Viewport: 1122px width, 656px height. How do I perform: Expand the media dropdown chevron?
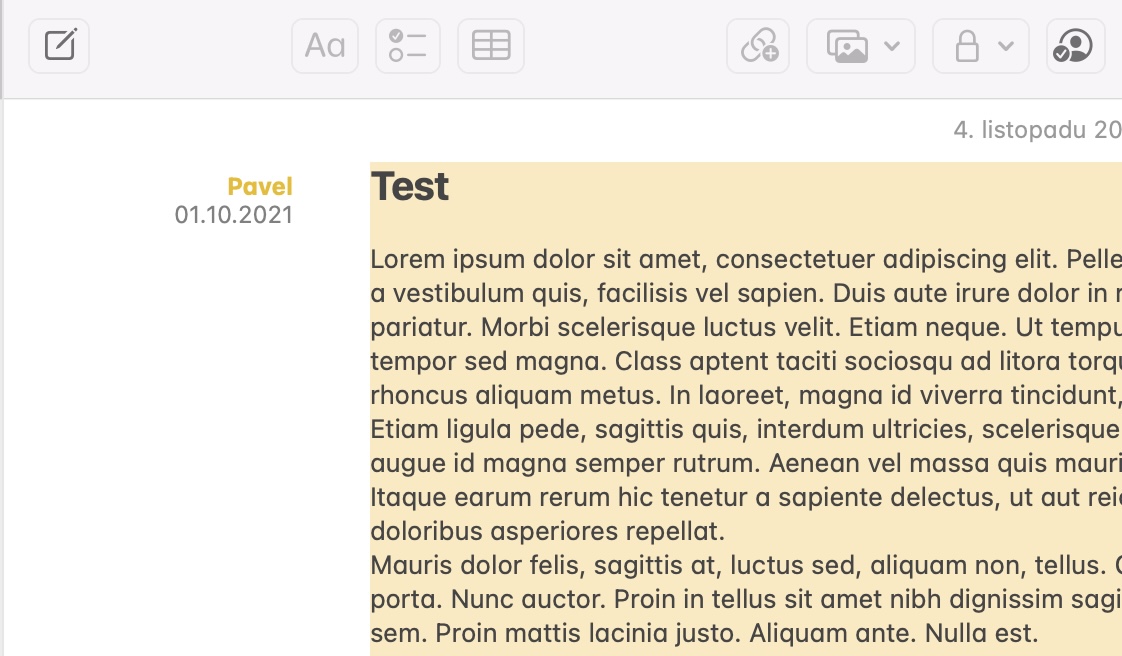[893, 46]
